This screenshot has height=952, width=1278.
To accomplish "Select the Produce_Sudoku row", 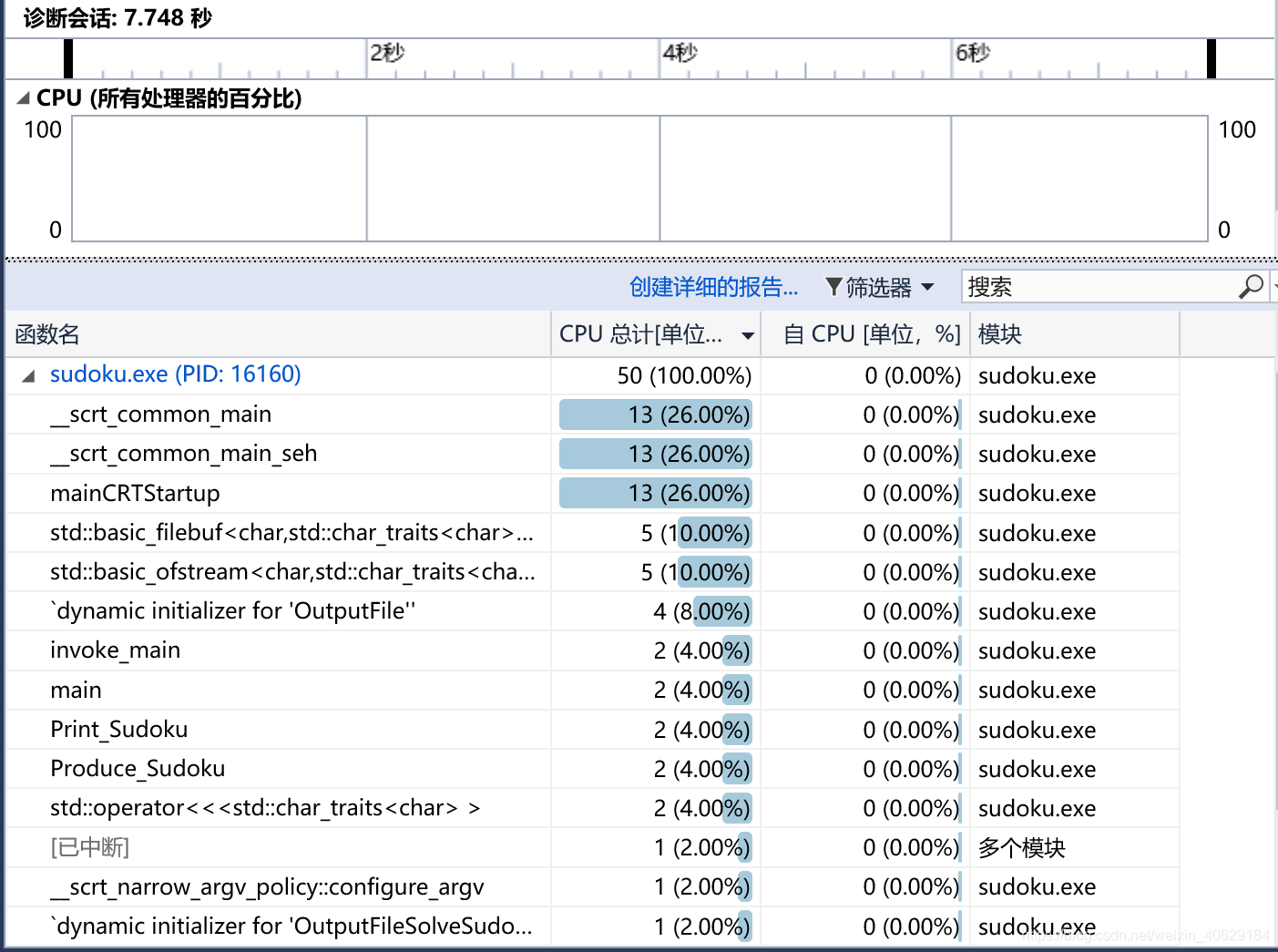I will 592,769.
